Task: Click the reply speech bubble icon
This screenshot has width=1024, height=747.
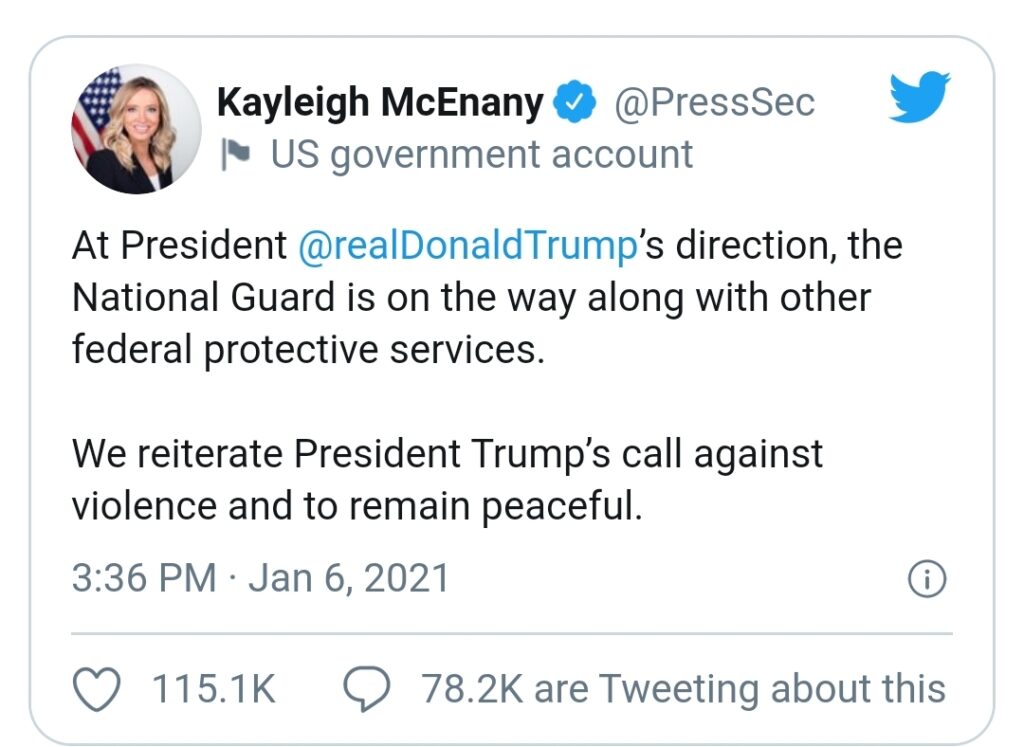Action: [x=365, y=688]
